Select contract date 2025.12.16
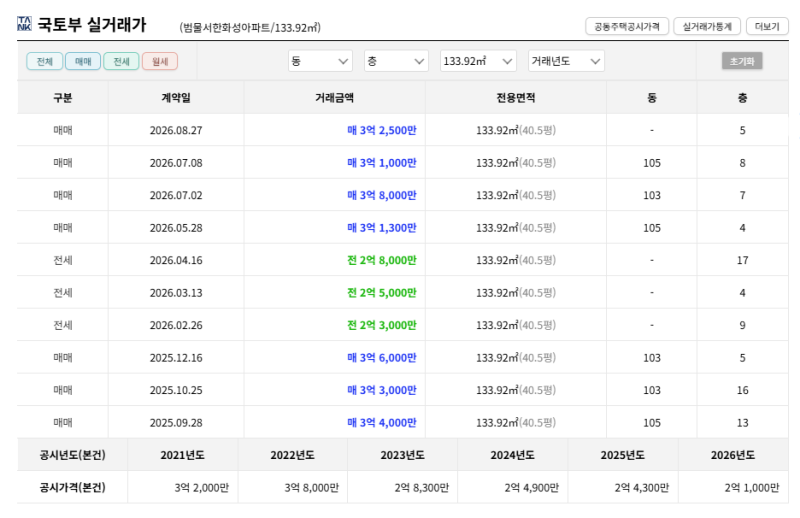 [x=176, y=358]
